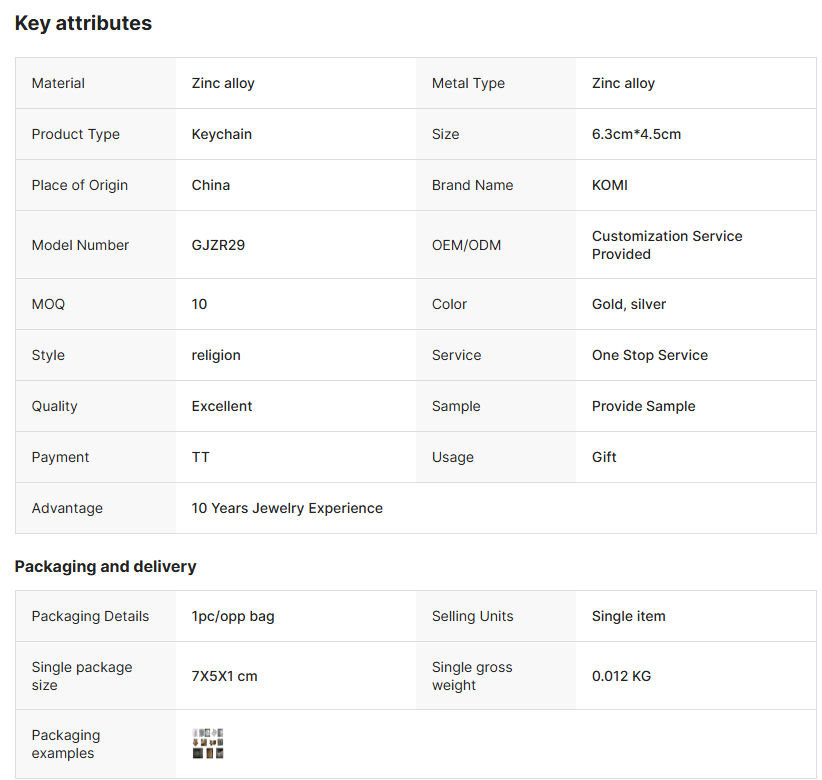Select the Zinc alloy Material value
The height and width of the screenshot is (780, 822).
click(x=223, y=84)
